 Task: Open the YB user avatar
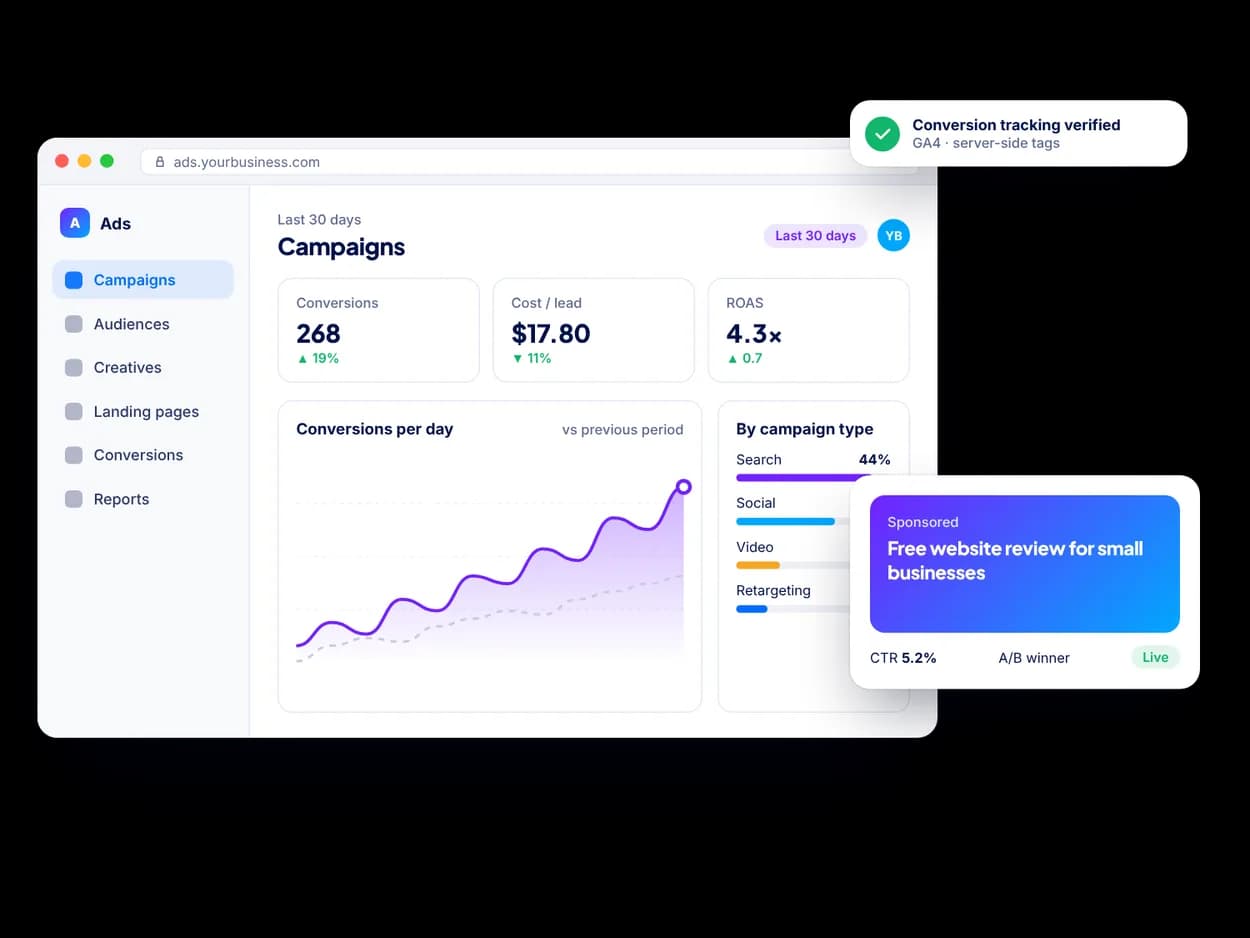[x=894, y=236]
